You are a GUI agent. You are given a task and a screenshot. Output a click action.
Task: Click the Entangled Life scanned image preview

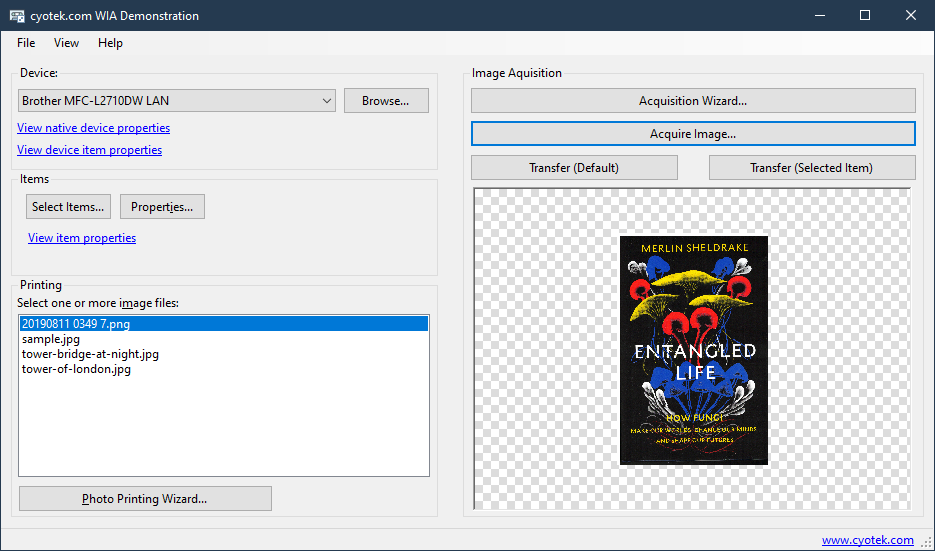point(694,351)
